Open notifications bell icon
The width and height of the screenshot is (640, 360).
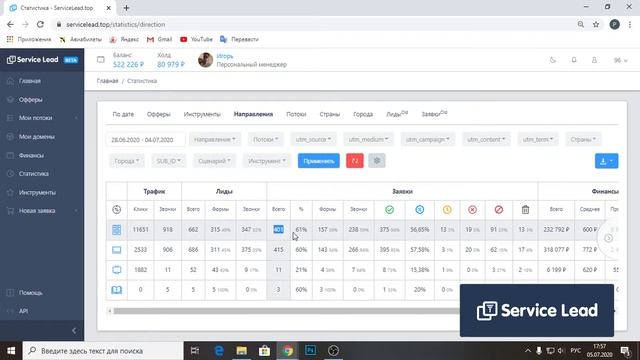point(574,60)
